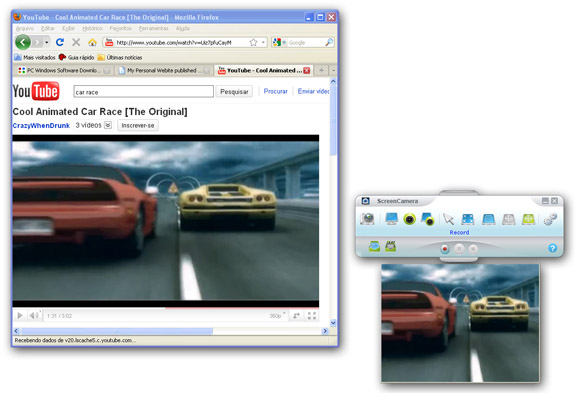The image size is (575, 394).
Task: Select the desktop monitor capture source icon
Action: coord(392,219)
